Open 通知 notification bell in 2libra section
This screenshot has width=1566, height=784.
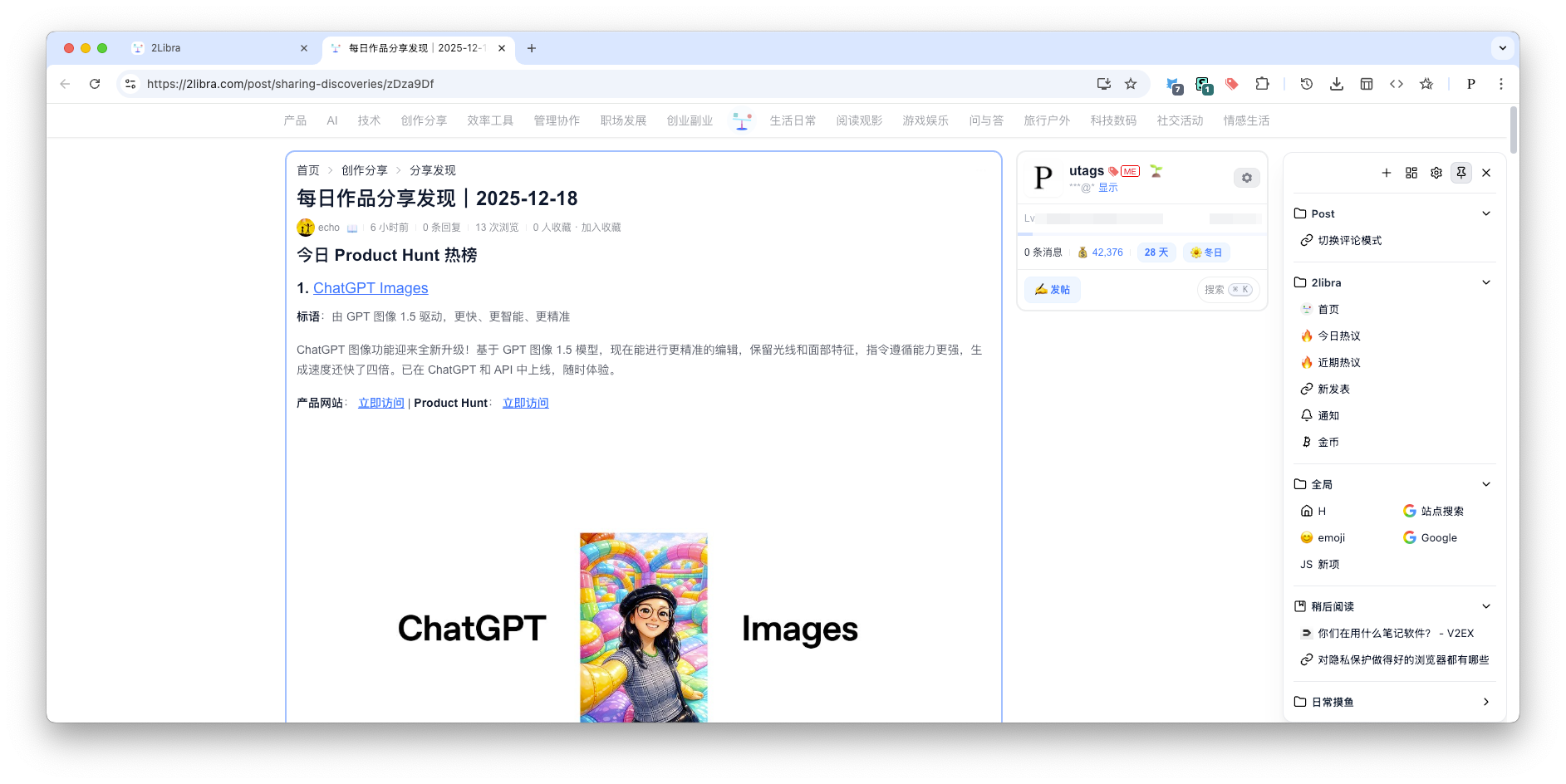(x=1327, y=415)
